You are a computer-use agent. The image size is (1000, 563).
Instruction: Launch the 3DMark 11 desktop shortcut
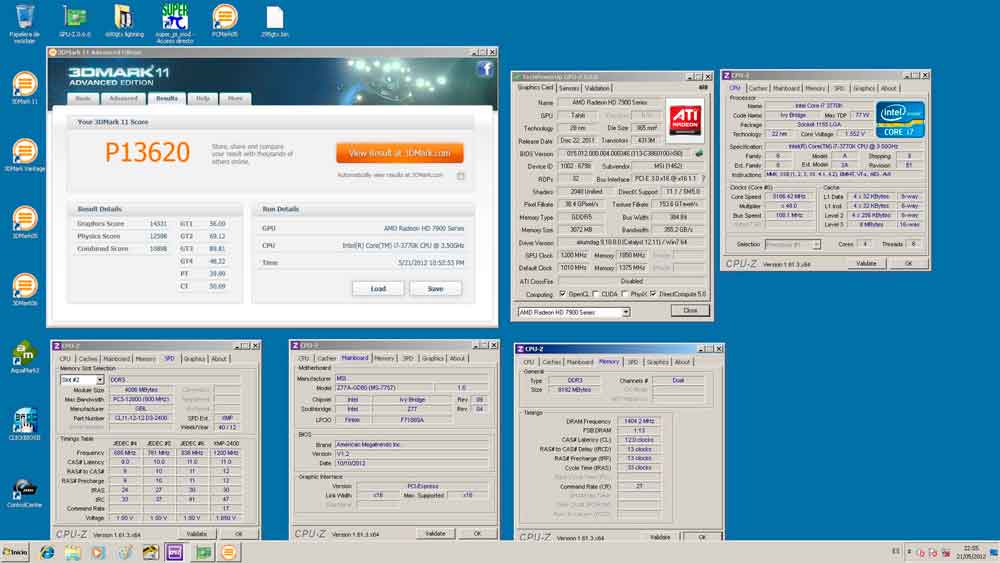tap(24, 84)
